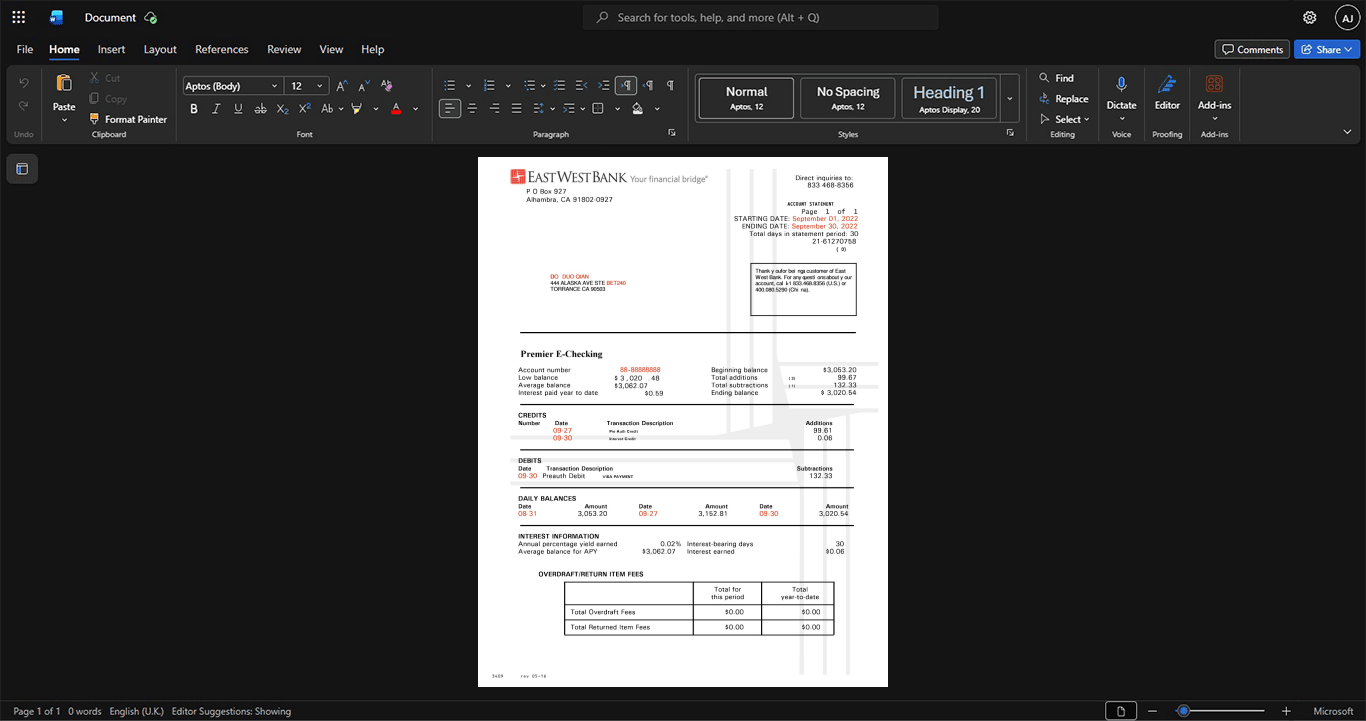
Task: Decrease paragraph indent
Action: coord(582,86)
